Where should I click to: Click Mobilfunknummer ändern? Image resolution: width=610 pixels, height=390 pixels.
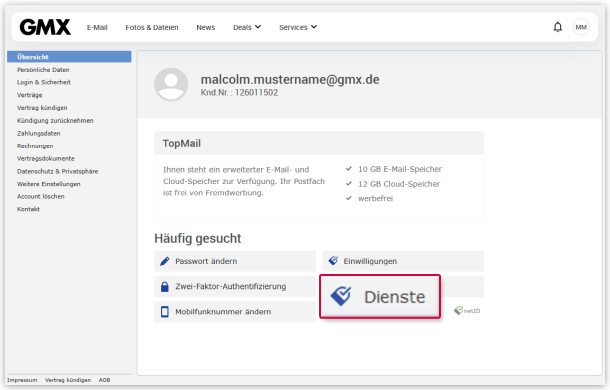(x=235, y=312)
